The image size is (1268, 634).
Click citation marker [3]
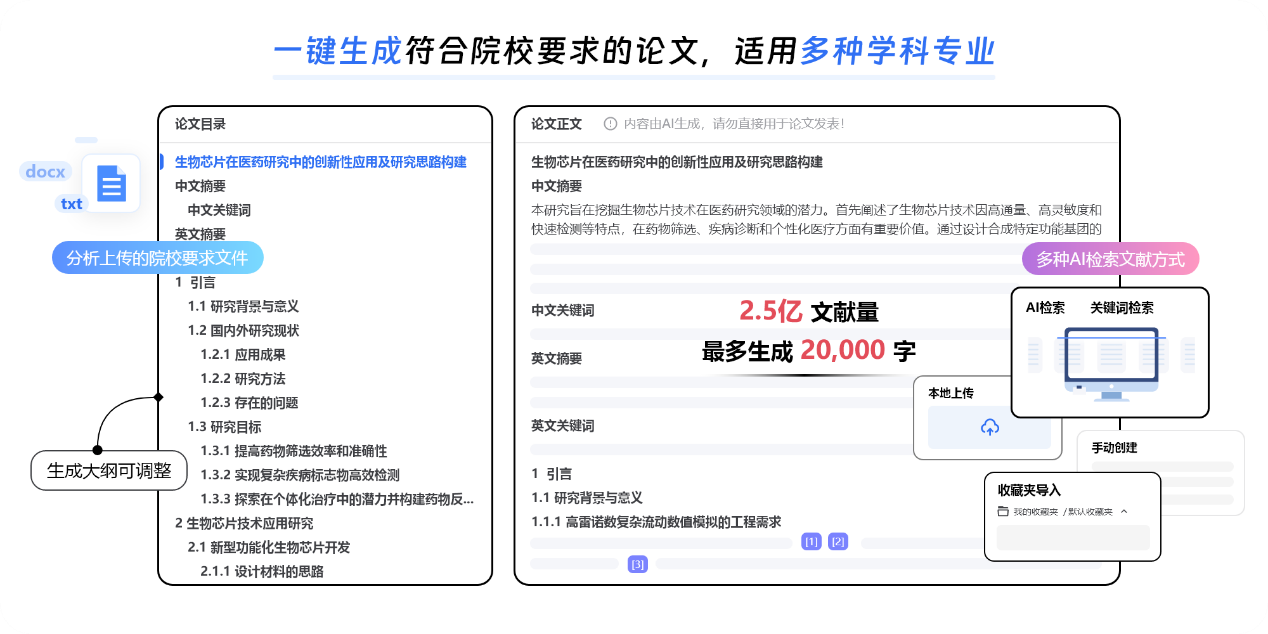click(637, 564)
